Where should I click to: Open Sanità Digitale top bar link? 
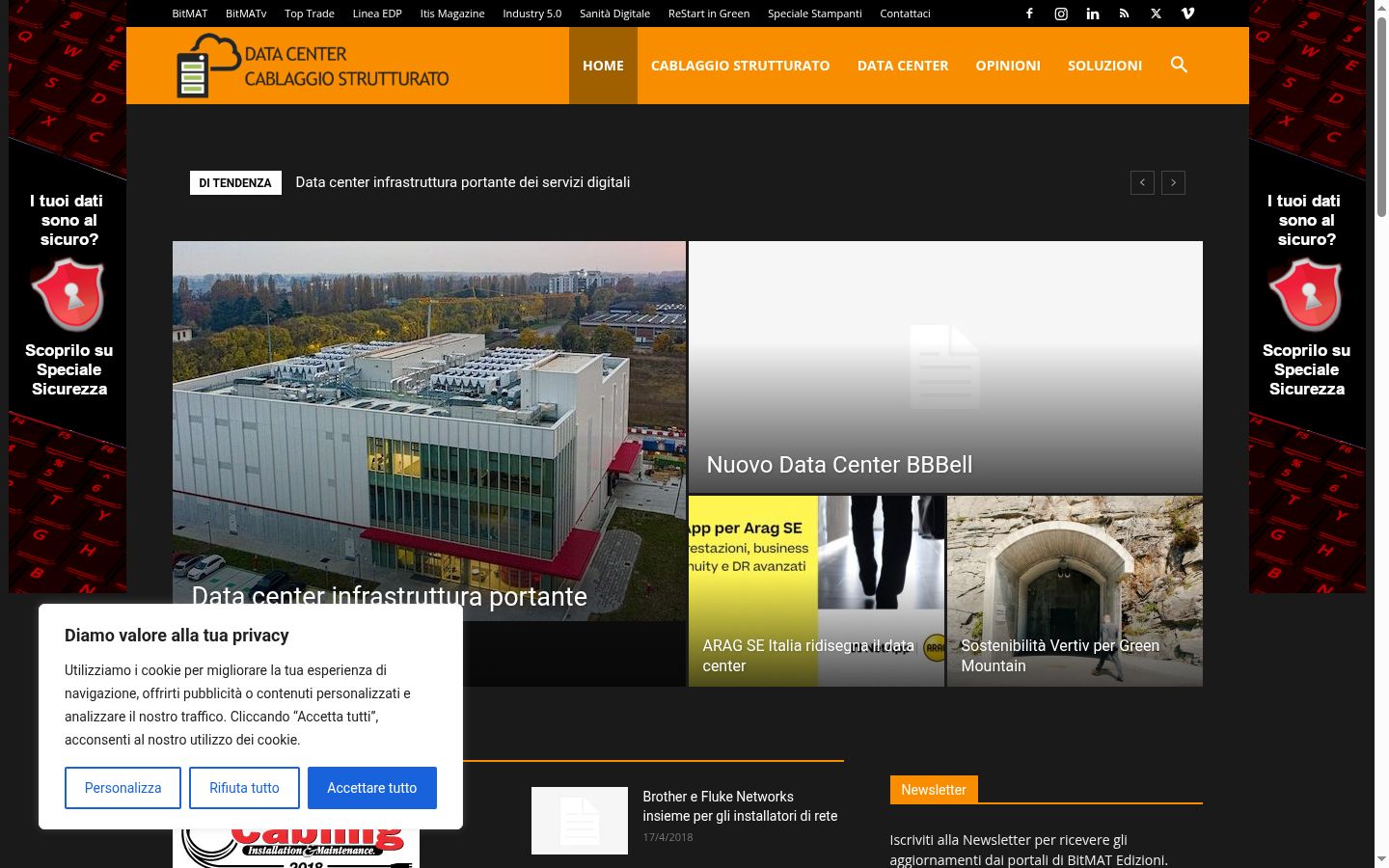coord(614,14)
